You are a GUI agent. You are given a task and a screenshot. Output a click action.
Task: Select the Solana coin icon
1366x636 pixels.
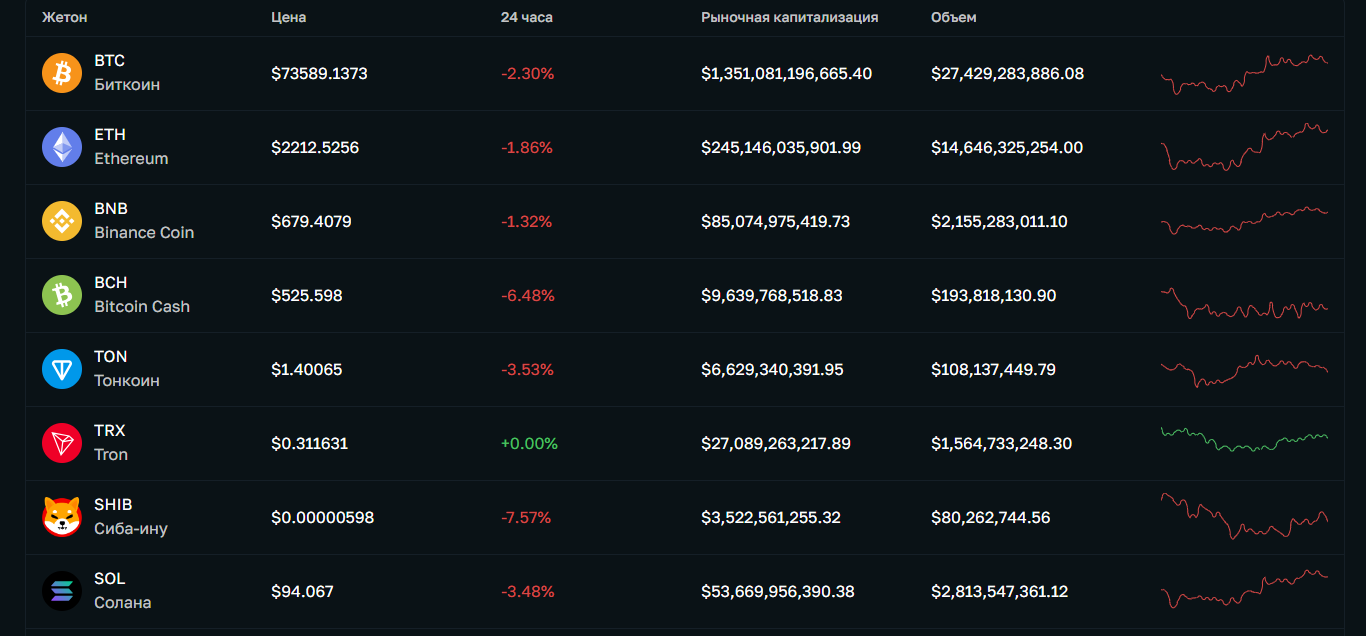coord(61,590)
